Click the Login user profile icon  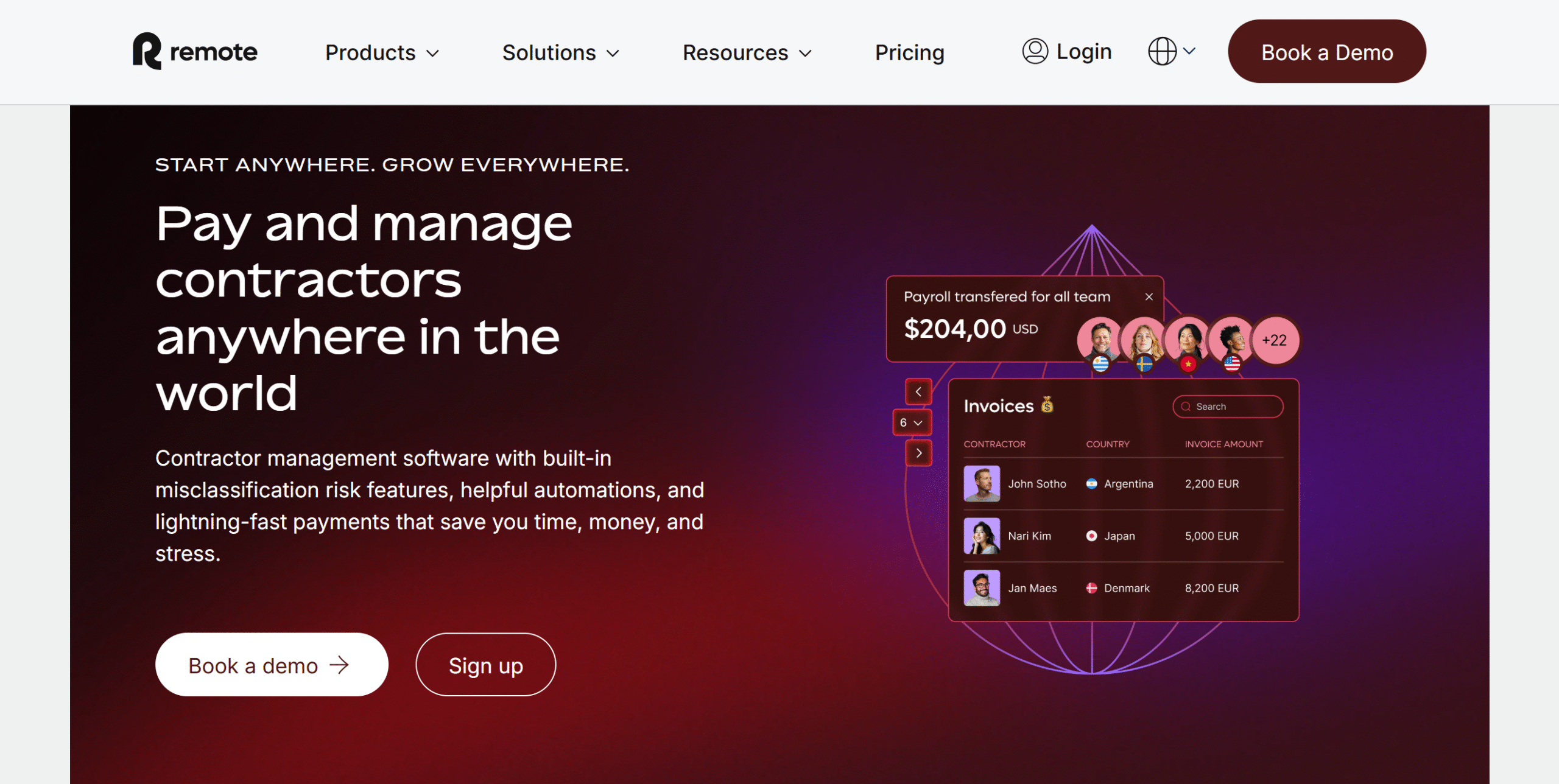(x=1035, y=51)
